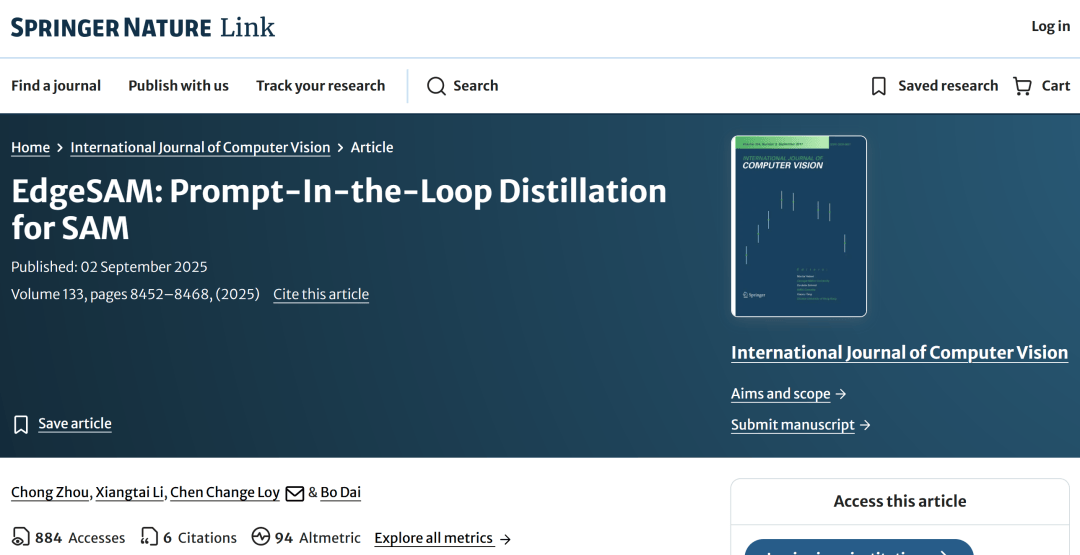Viewport: 1080px width, 555px height.
Task: Click the Published: 02 September 2025 text
Action: (x=109, y=267)
